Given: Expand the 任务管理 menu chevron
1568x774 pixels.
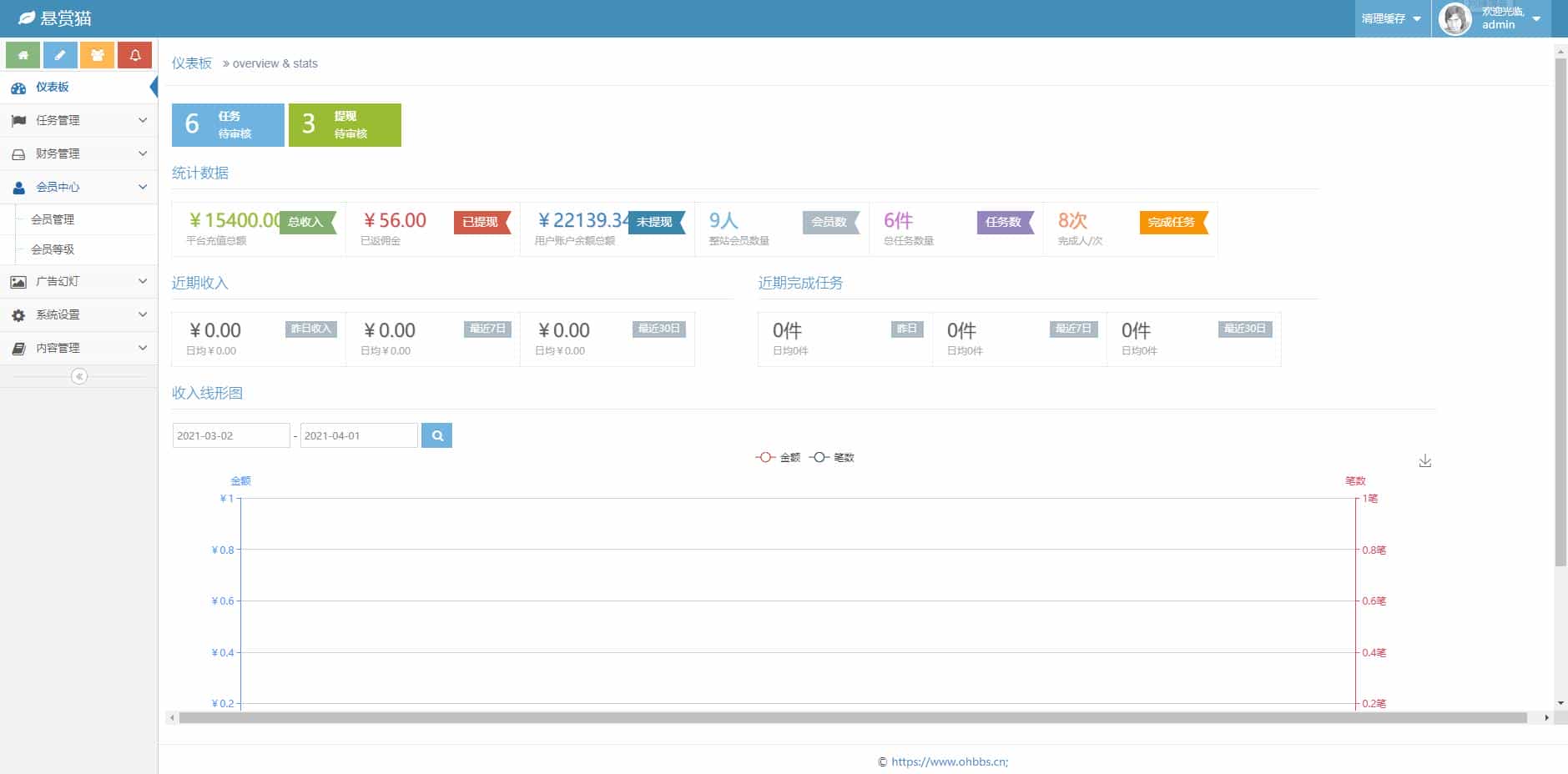Looking at the screenshot, I should pos(143,120).
